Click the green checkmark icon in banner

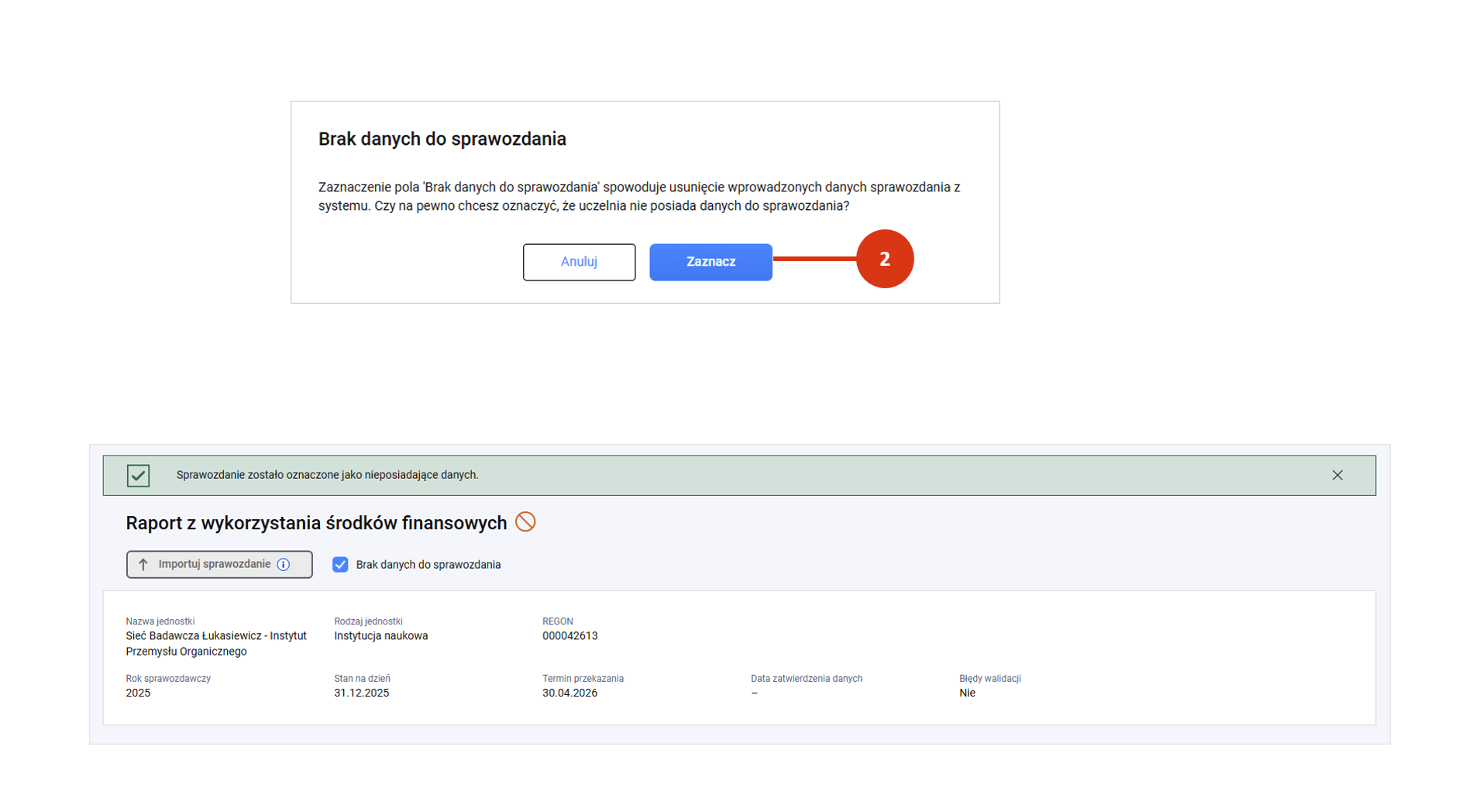click(138, 475)
